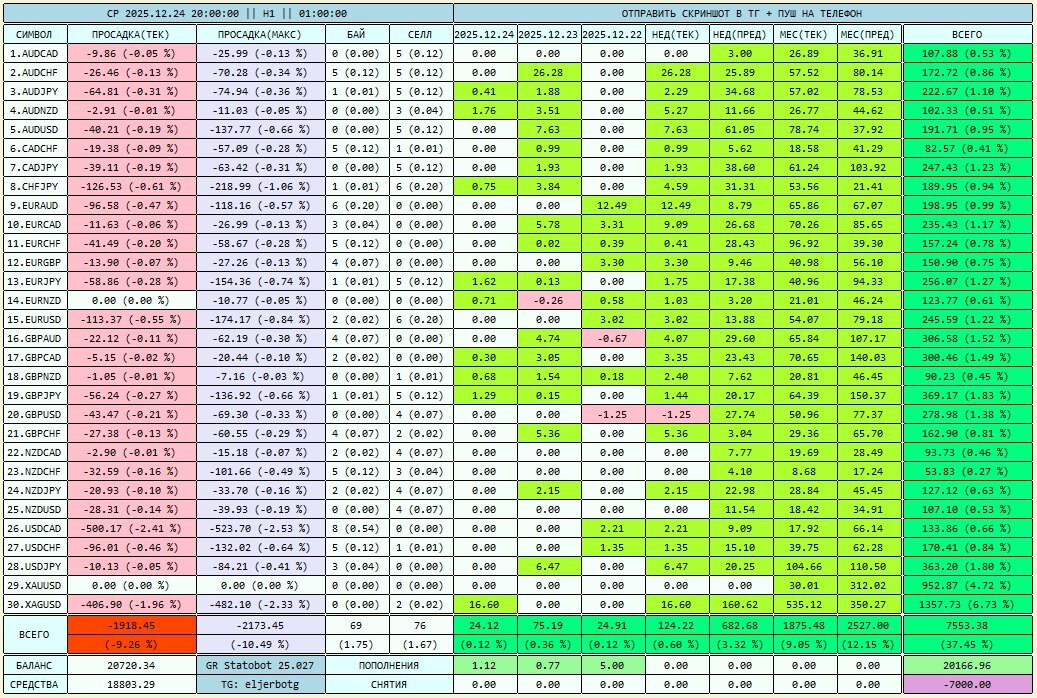The height and width of the screenshot is (698, 1037).
Task: Click the 16.GBPAUD symbol cell
Action: click(x=34, y=339)
